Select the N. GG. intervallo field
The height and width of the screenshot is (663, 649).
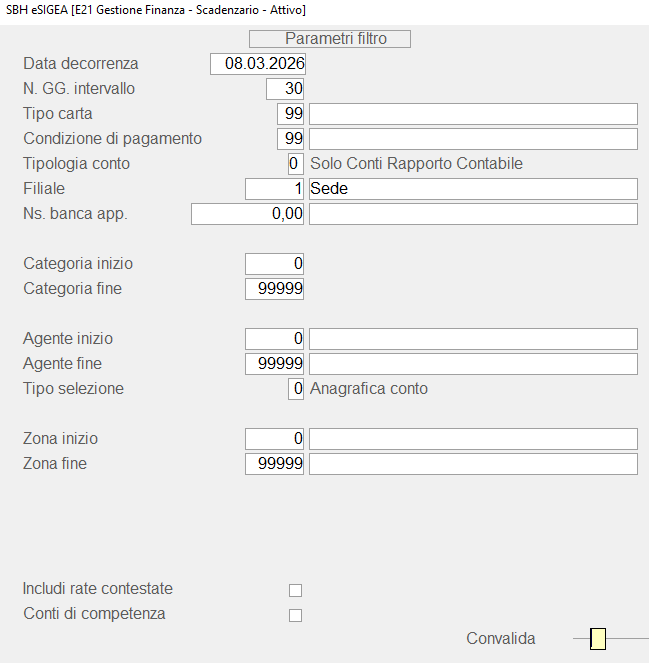(285, 89)
